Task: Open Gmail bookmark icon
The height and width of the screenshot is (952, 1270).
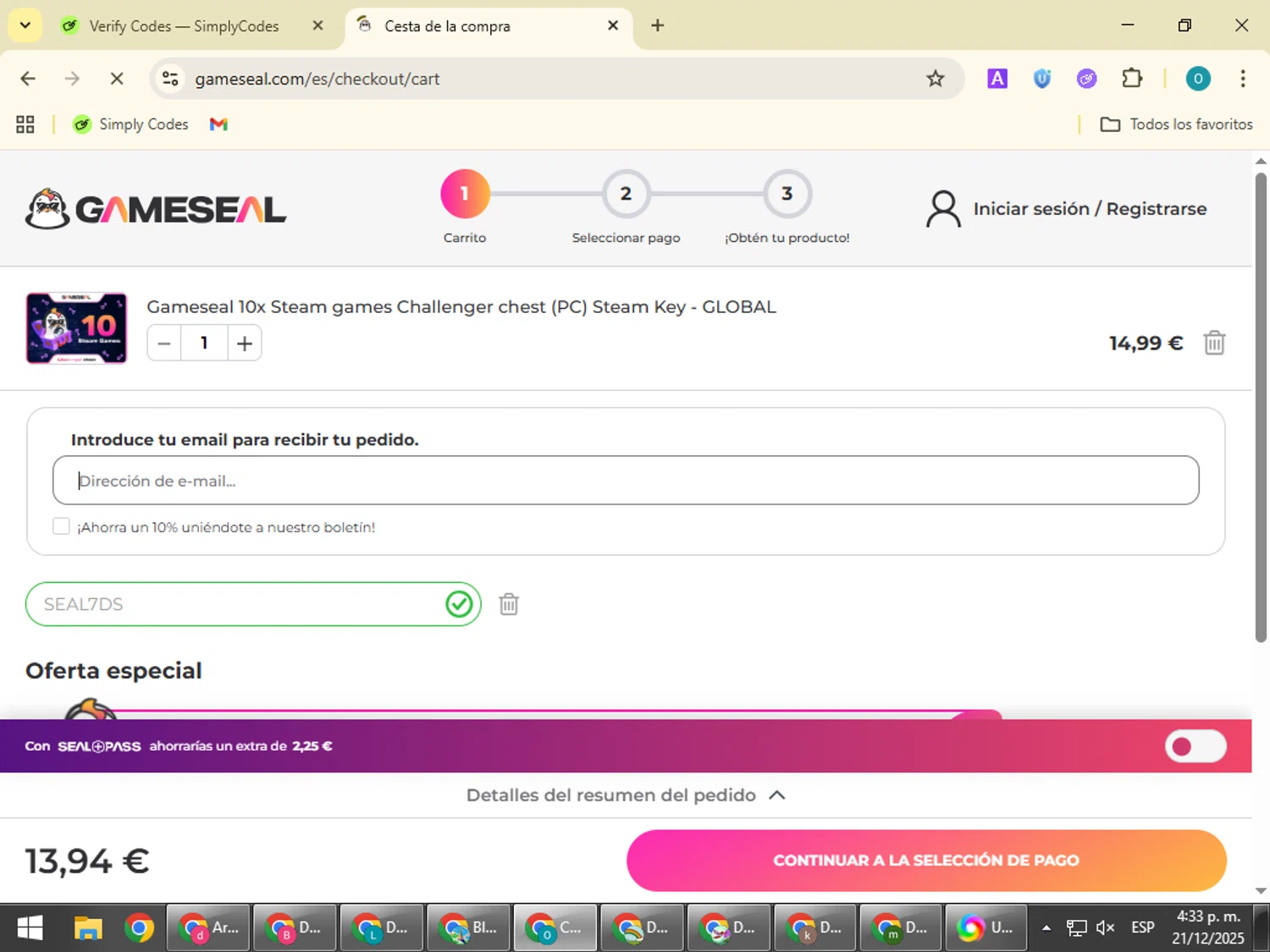Action: tap(218, 124)
